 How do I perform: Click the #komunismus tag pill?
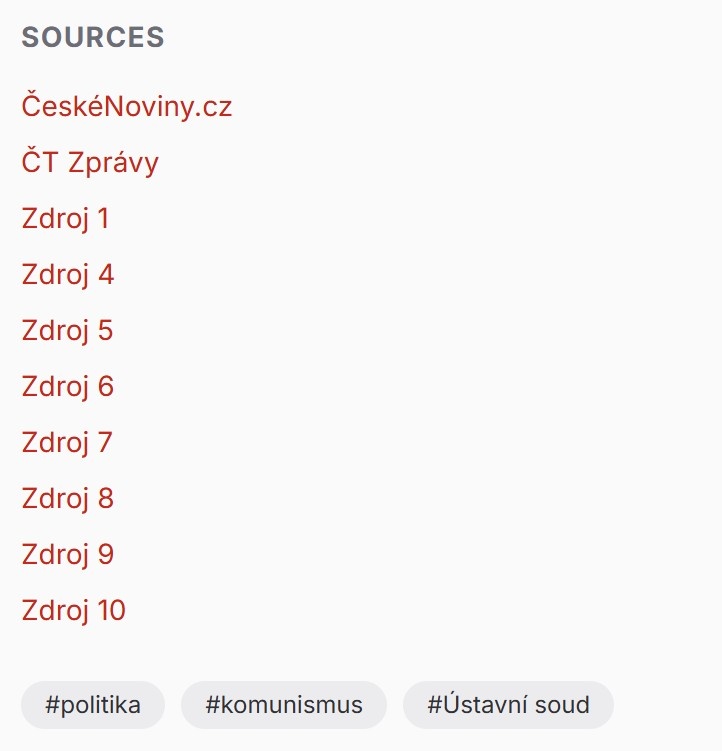(284, 705)
